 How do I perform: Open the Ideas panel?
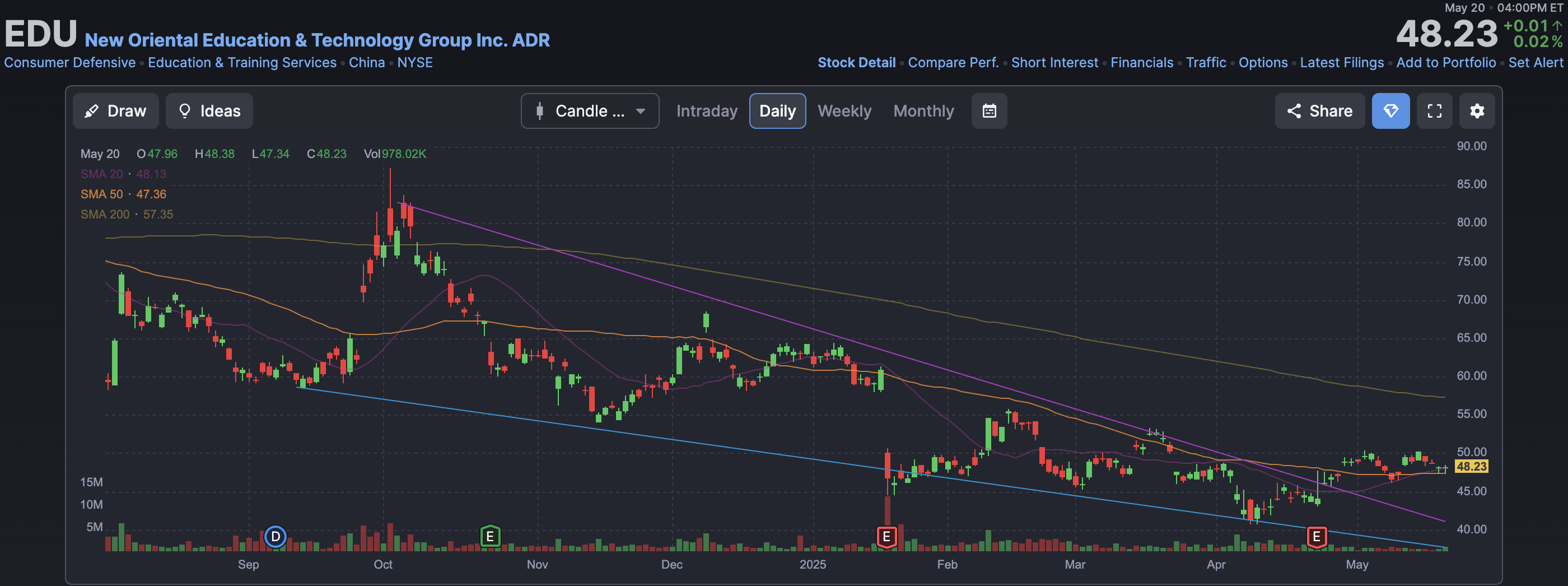(x=209, y=111)
